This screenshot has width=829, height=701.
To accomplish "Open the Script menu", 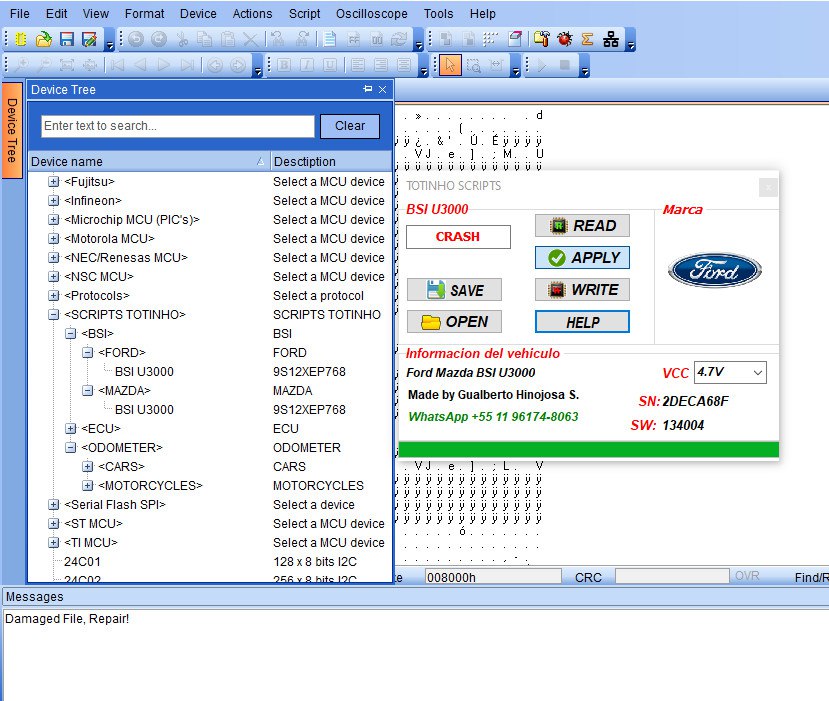I will coord(304,14).
